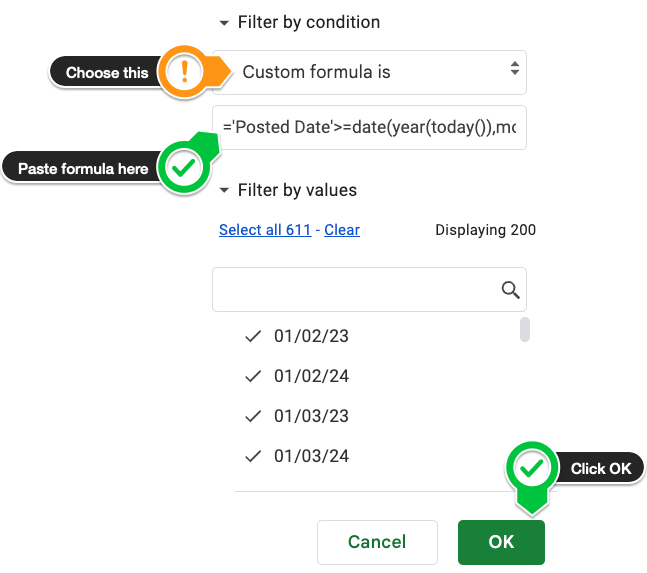Toggle the 01/03/24 date value

pyautogui.click(x=297, y=456)
